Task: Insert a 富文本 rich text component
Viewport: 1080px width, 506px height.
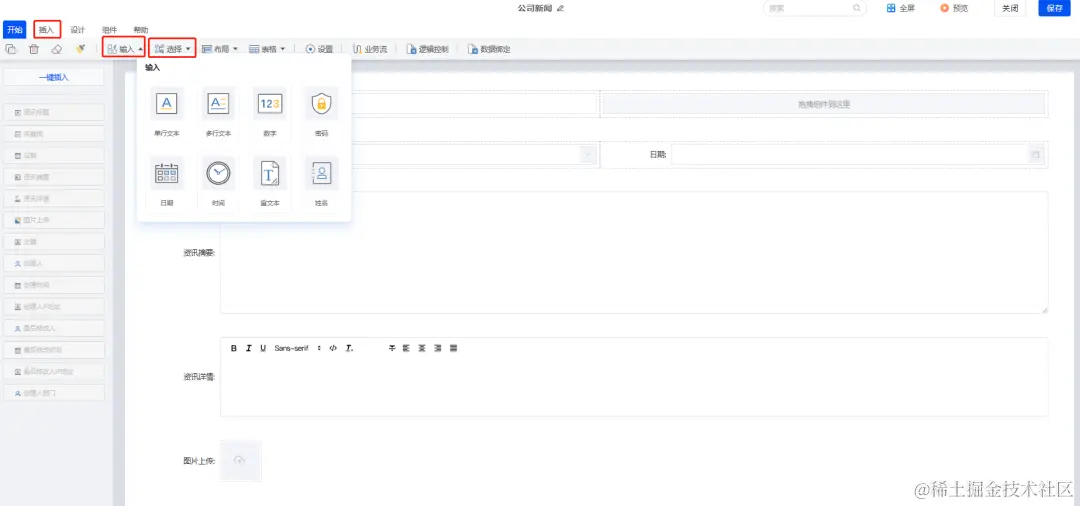Action: click(269, 182)
